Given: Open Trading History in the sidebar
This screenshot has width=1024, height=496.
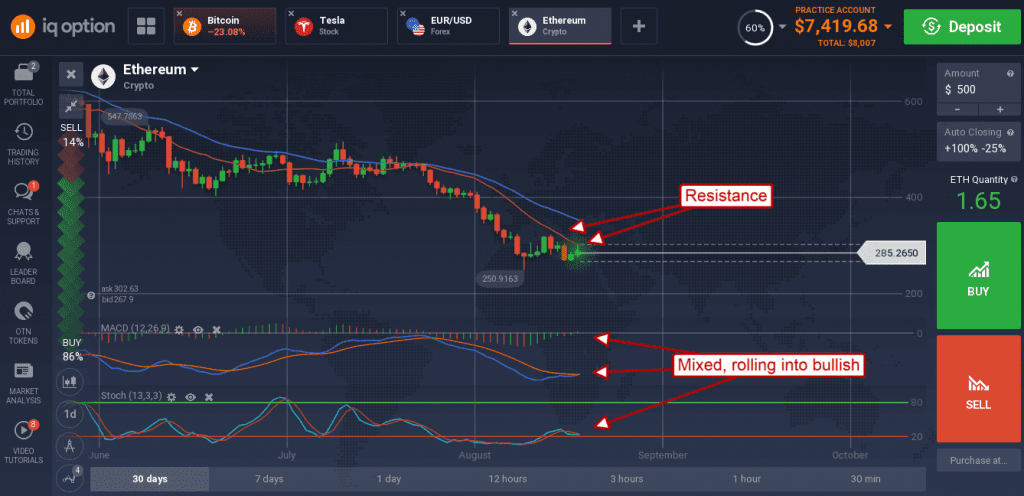Looking at the screenshot, I should (24, 144).
